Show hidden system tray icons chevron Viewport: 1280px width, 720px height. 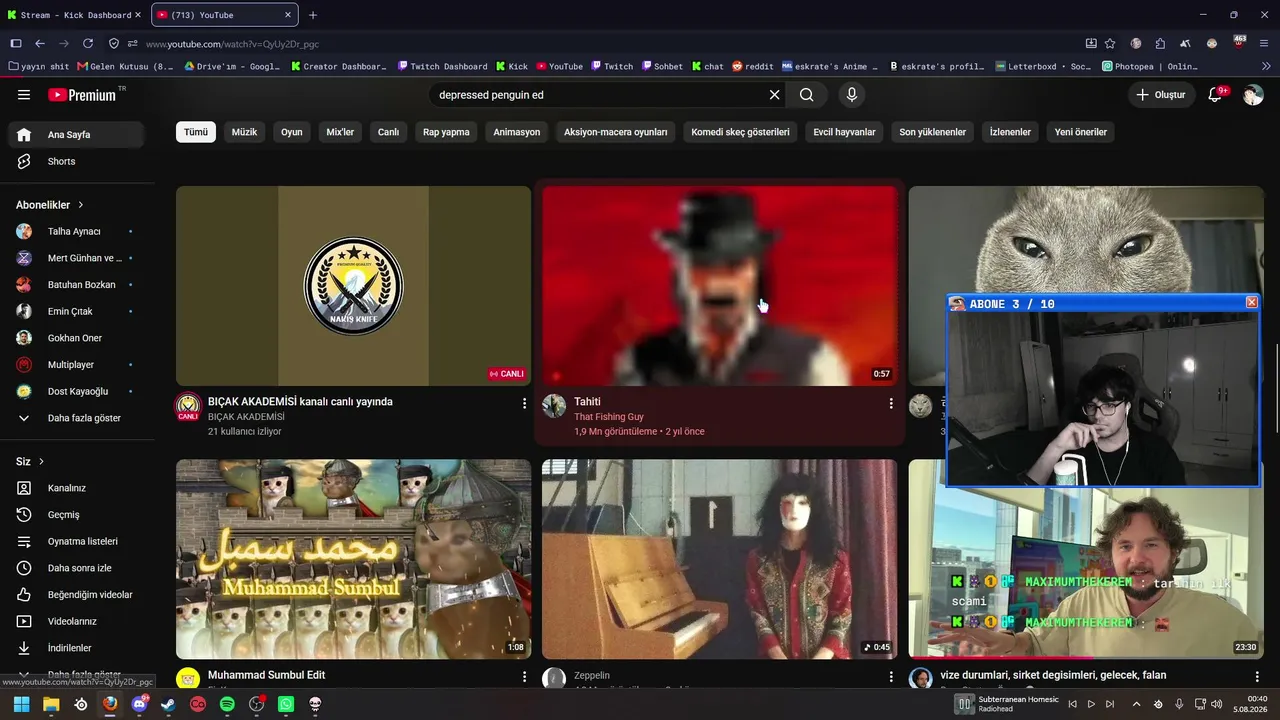click(x=1136, y=704)
